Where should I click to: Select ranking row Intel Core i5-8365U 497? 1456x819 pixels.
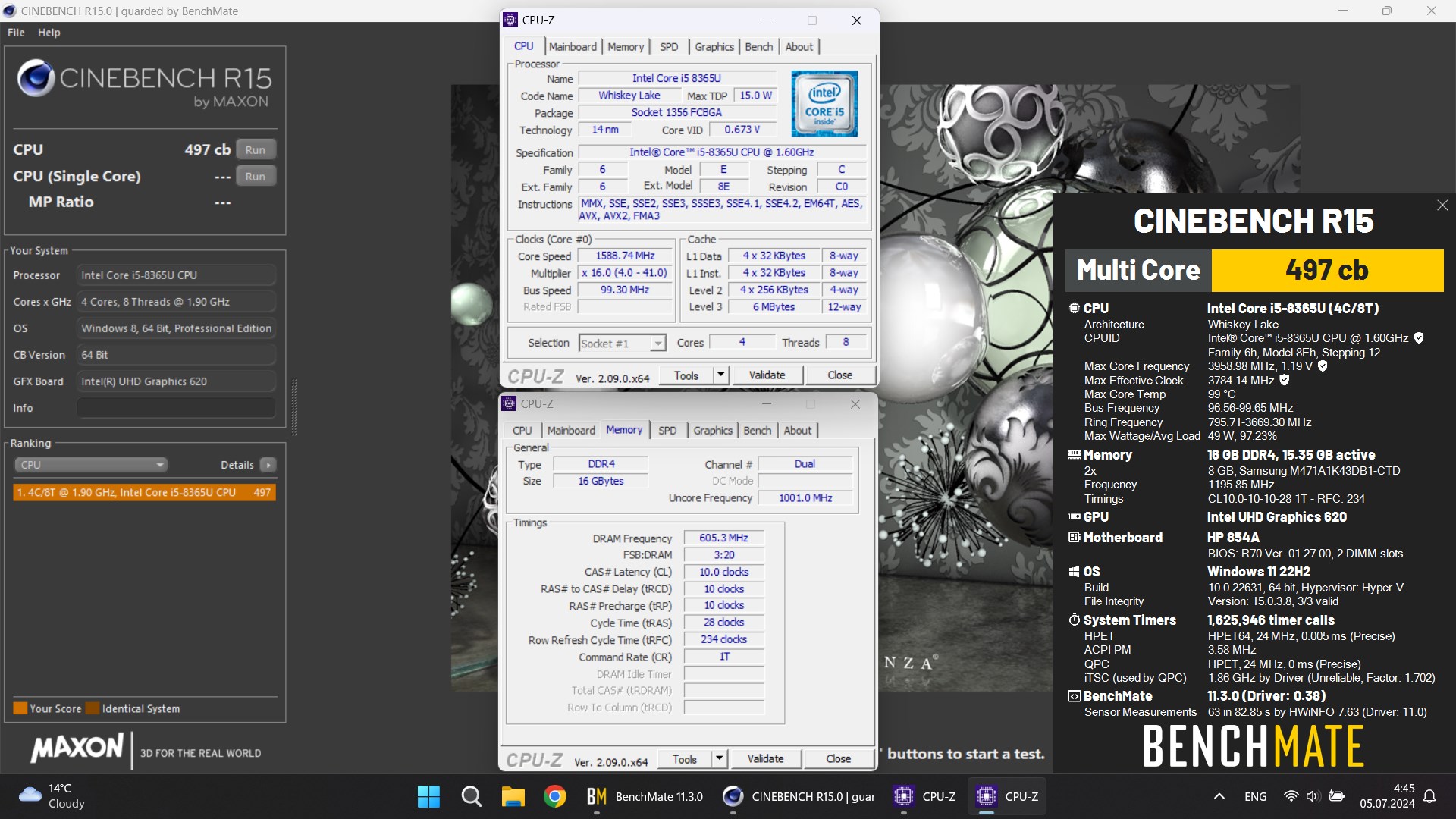click(x=144, y=493)
